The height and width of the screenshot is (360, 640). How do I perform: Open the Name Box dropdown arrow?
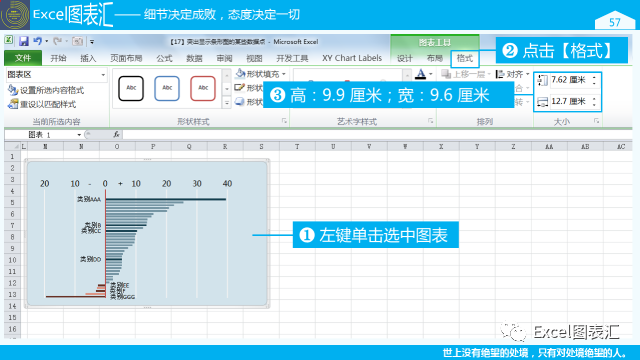tap(79, 135)
